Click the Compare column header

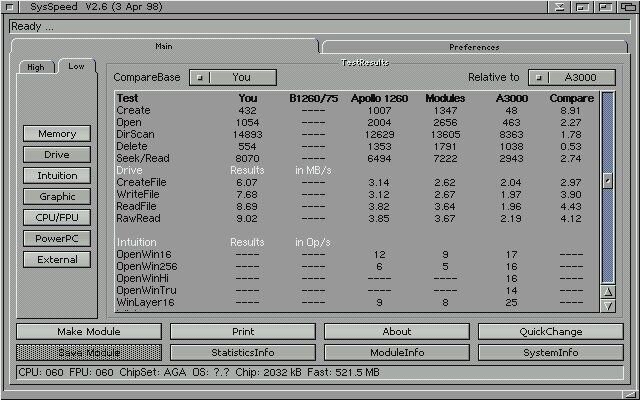571,98
